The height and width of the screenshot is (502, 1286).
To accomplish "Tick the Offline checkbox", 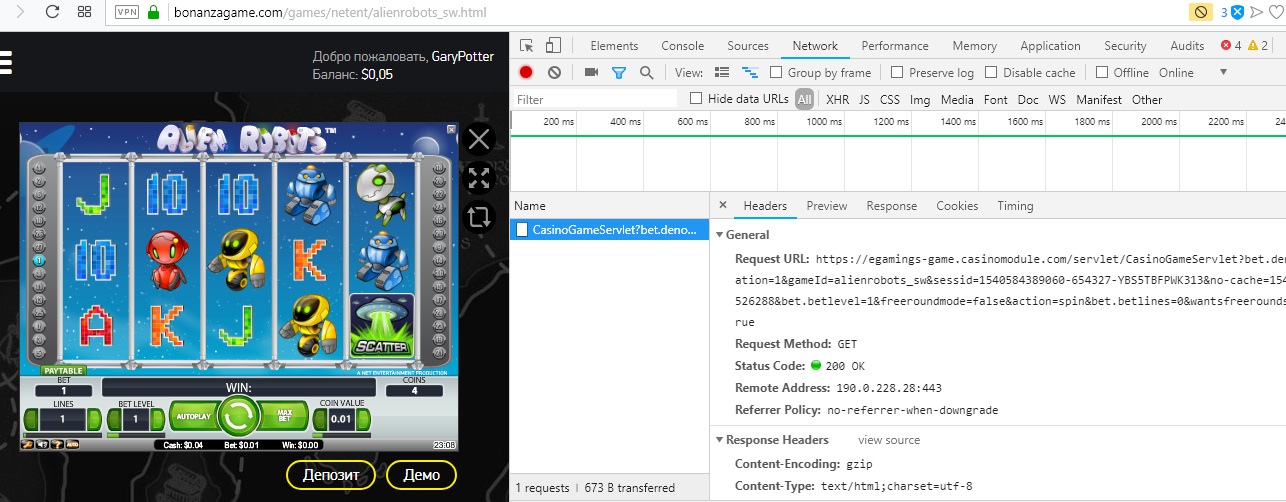I will click(1102, 72).
